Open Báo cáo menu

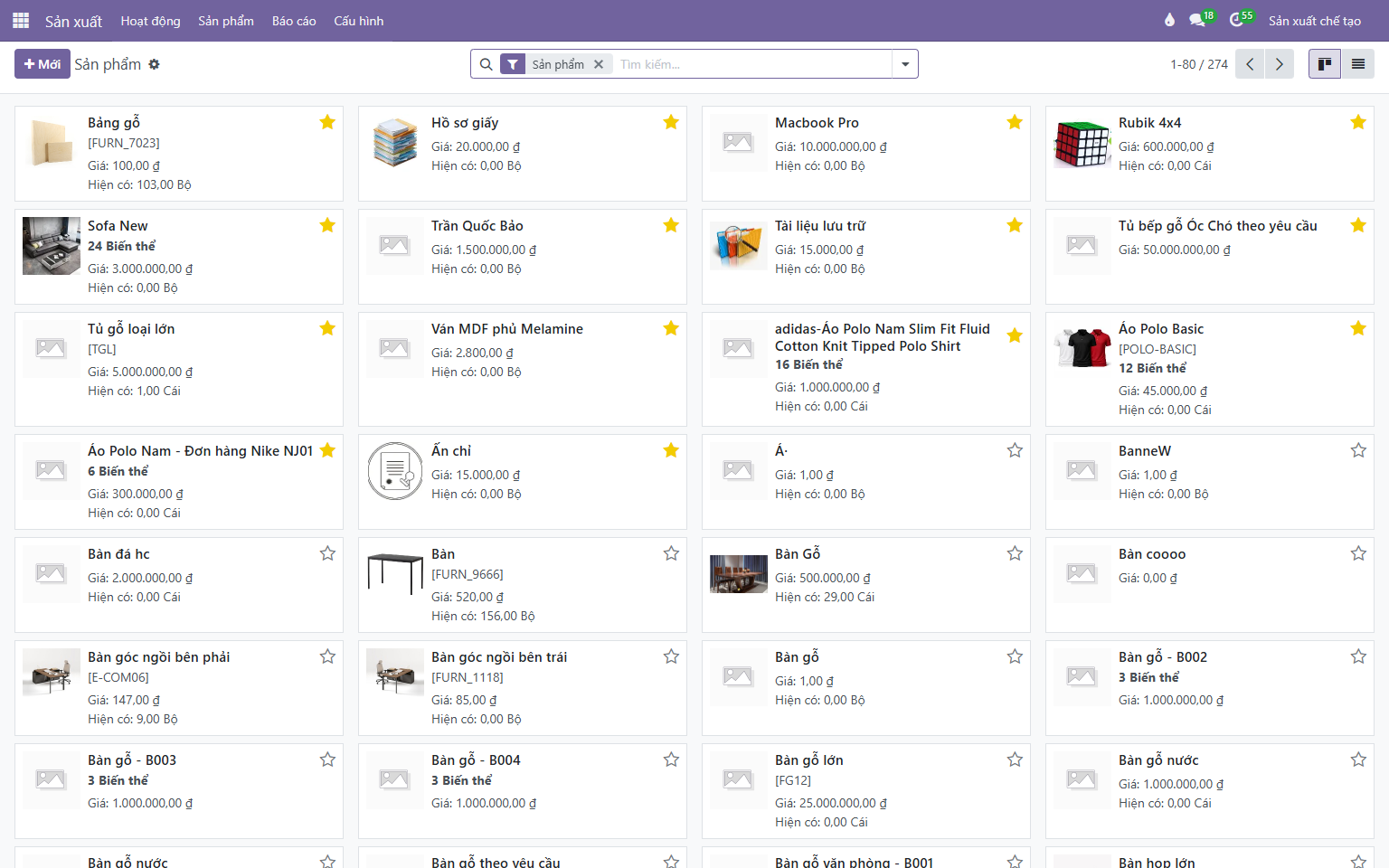pyautogui.click(x=294, y=21)
